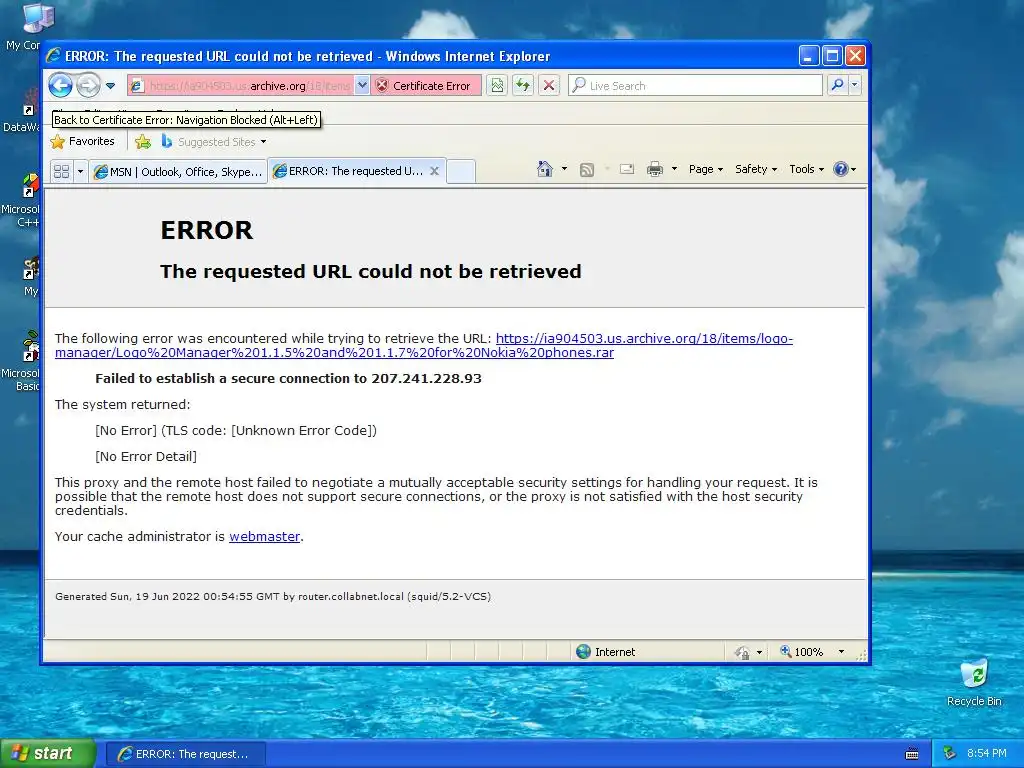This screenshot has width=1024, height=768.
Task: Click the Certificate Error security badge
Action: 426,86
